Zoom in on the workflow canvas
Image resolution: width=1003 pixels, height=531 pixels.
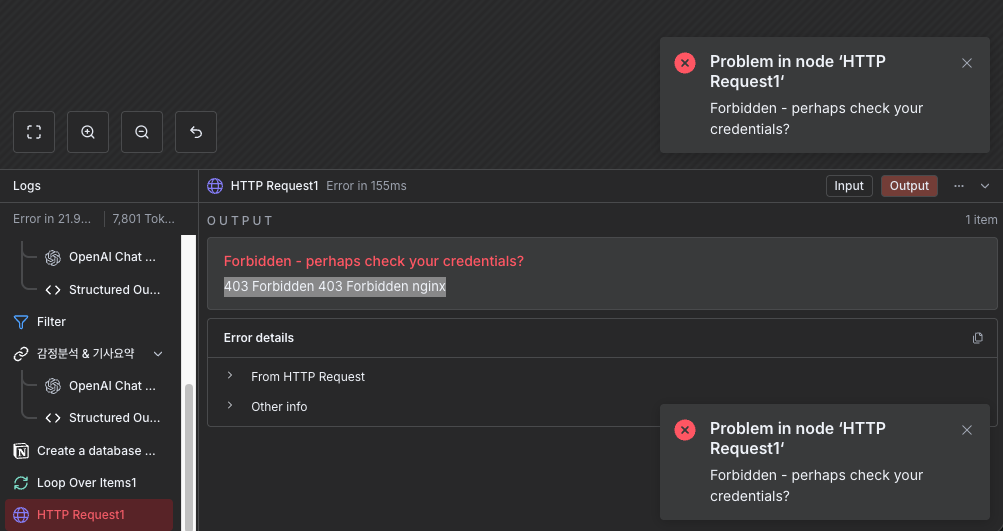click(88, 132)
